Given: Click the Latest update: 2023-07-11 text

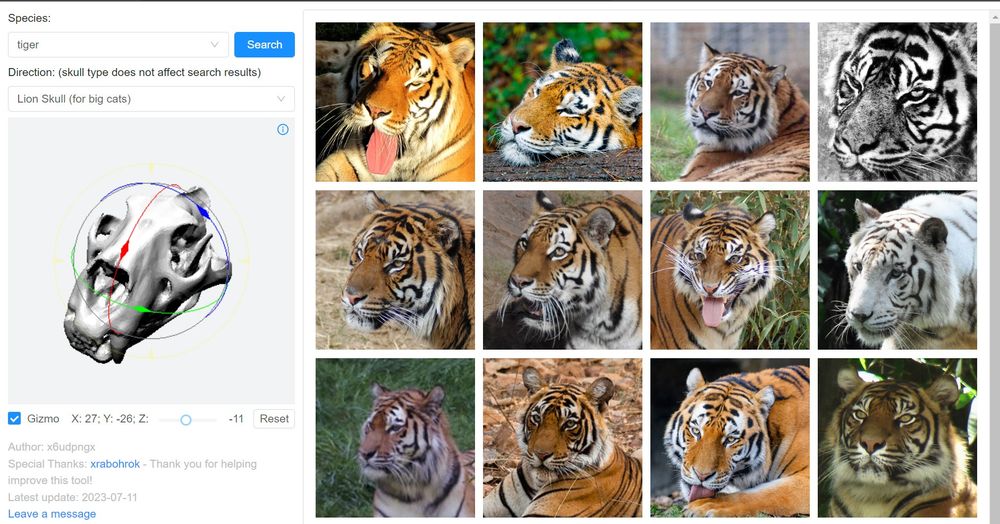Looking at the screenshot, I should (73, 497).
